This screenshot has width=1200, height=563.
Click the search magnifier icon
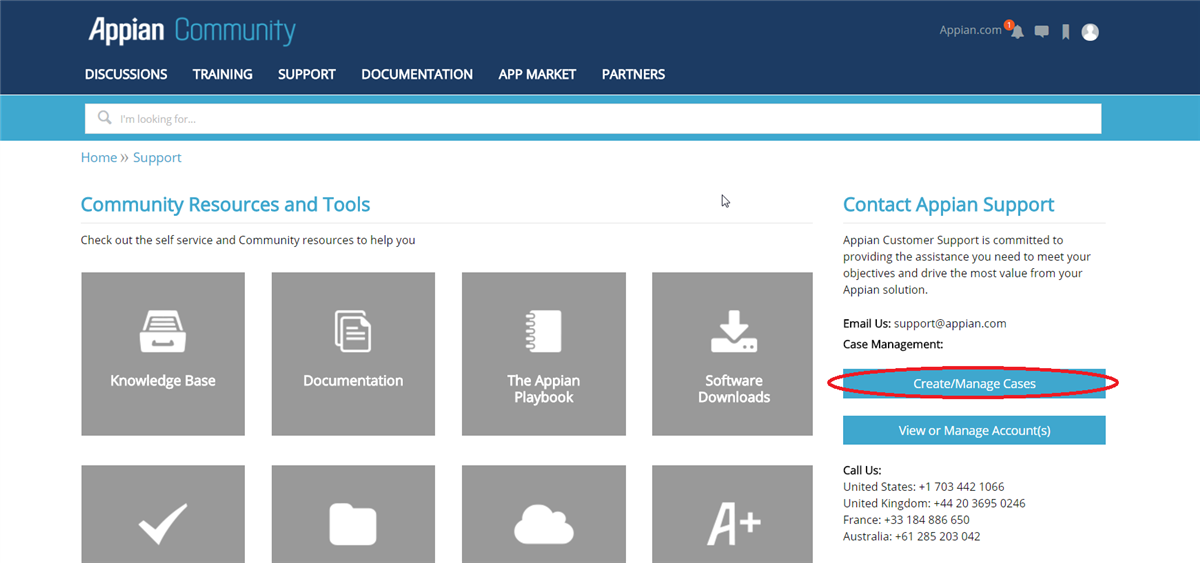104,118
